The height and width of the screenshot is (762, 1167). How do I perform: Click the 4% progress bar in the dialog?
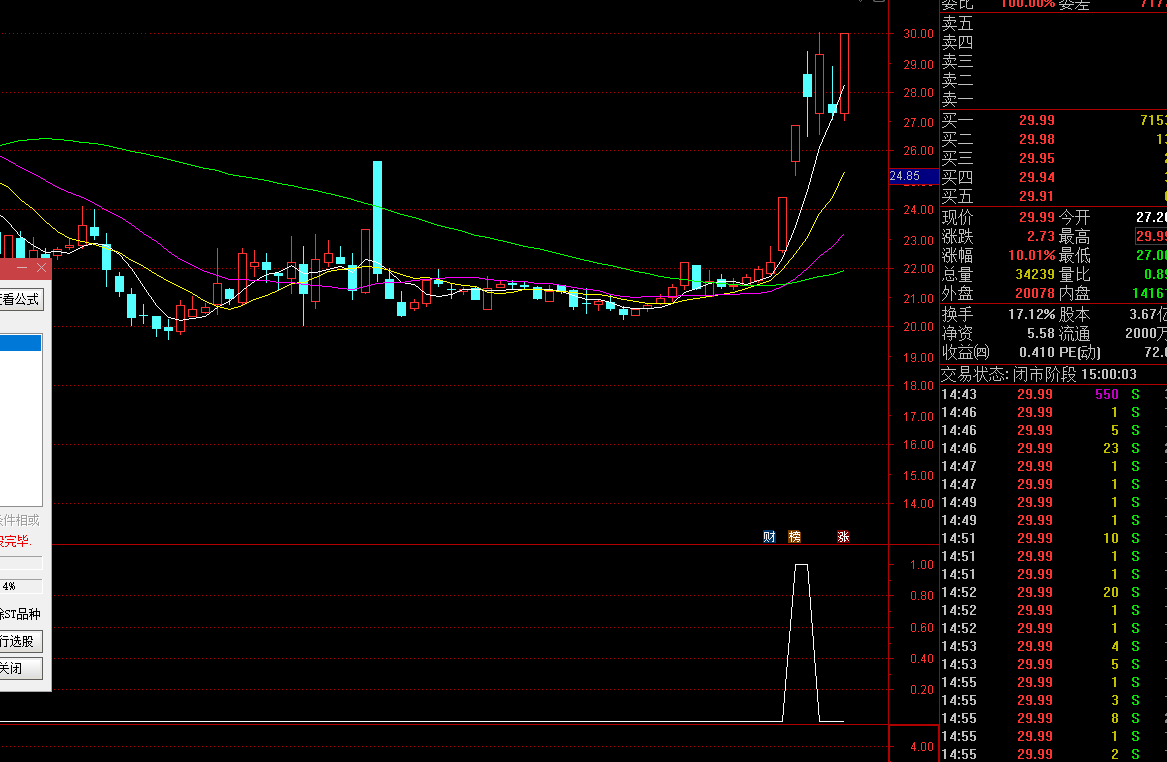(21, 586)
